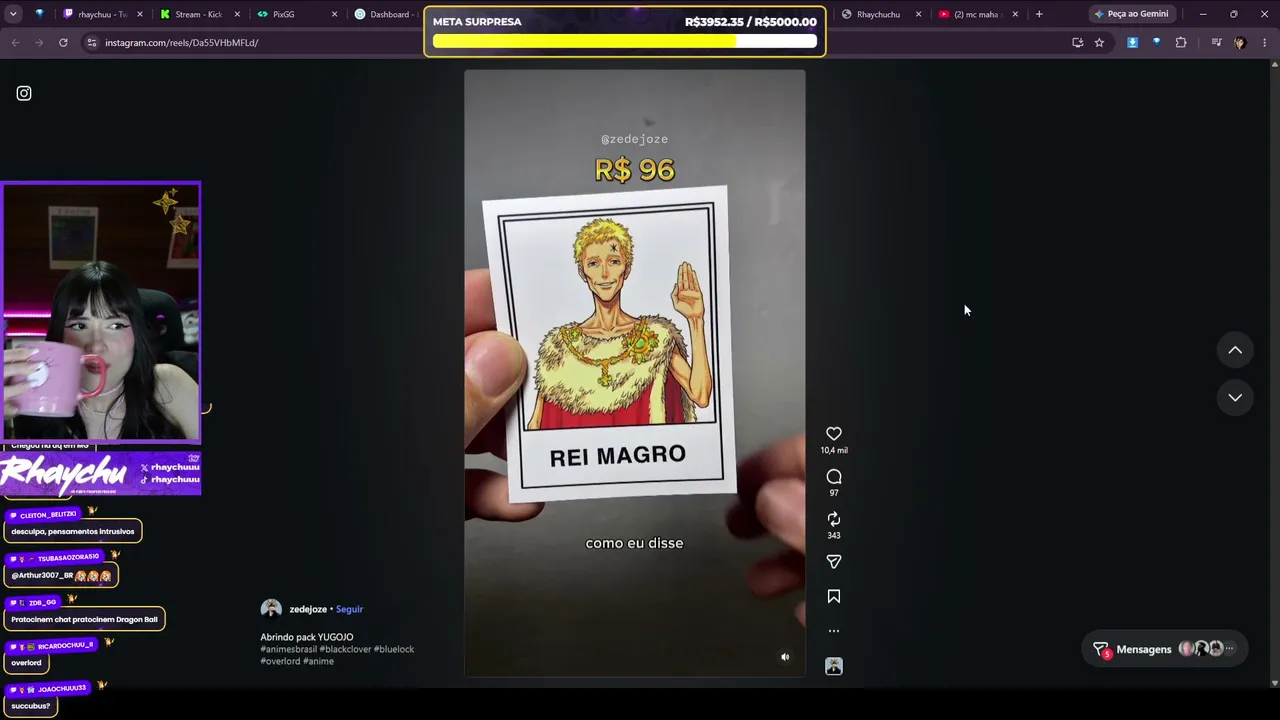Click the reel caption 'Abrindo pack YUGOJO'
Screen dimensions: 1280x720
pos(307,637)
